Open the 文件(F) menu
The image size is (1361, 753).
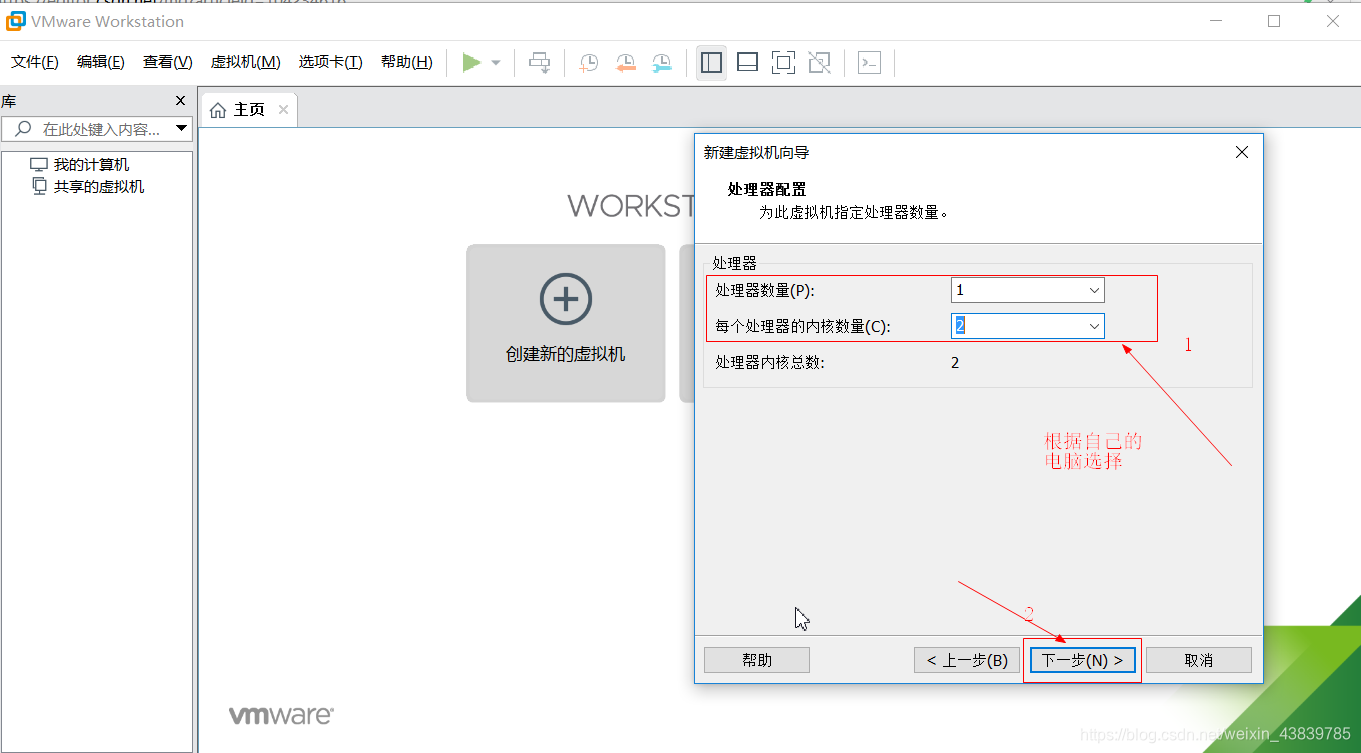(x=35, y=62)
